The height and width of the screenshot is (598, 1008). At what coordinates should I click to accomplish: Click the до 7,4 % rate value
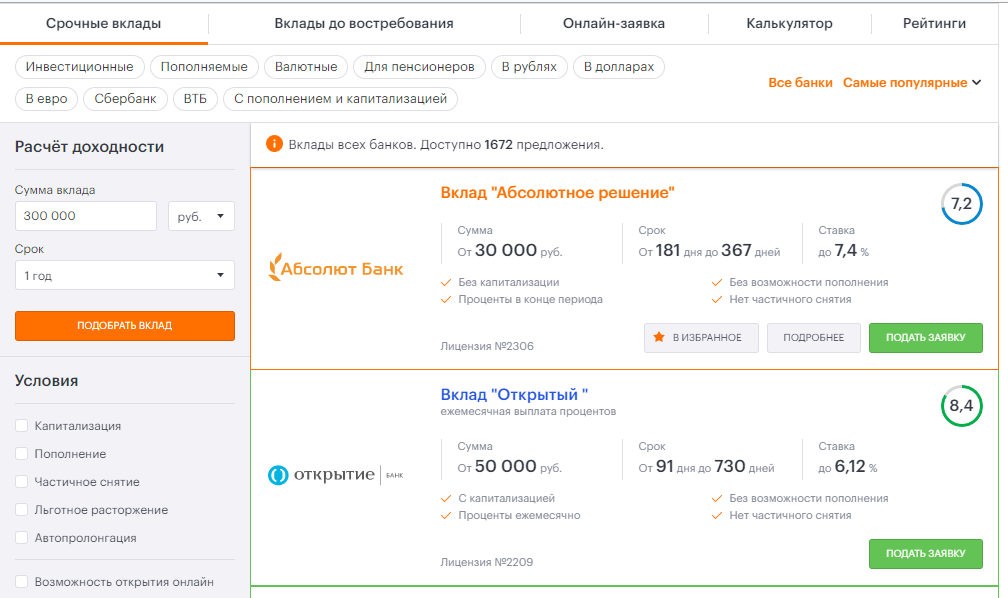[843, 250]
